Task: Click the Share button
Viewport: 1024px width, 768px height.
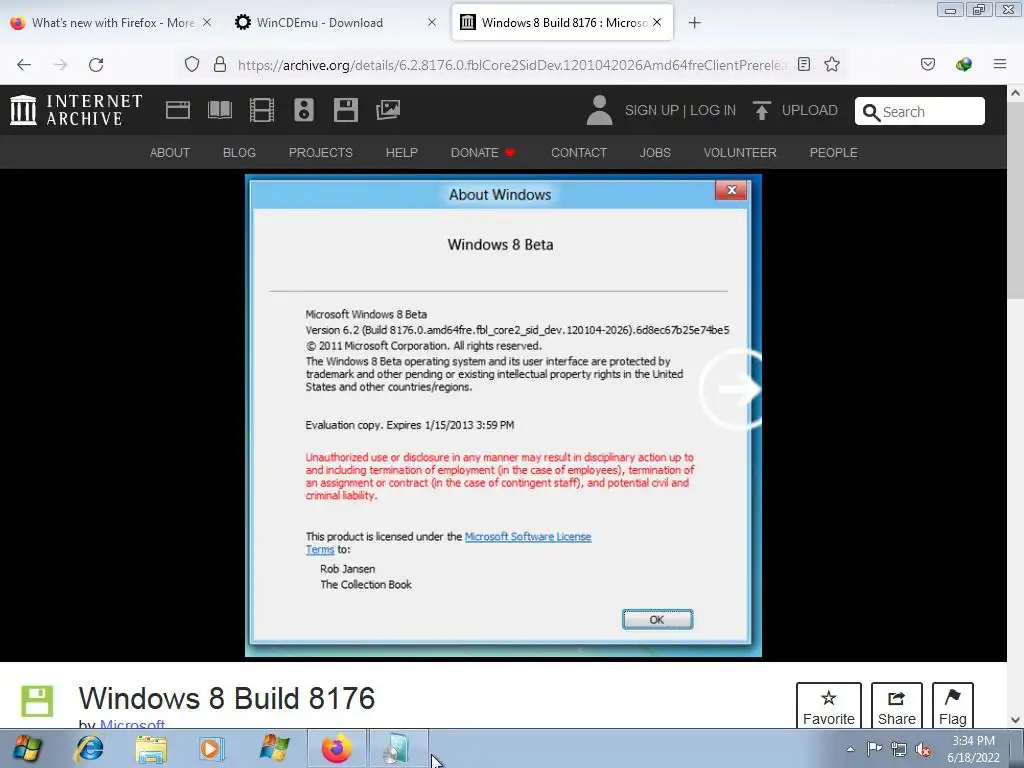Action: [x=897, y=706]
